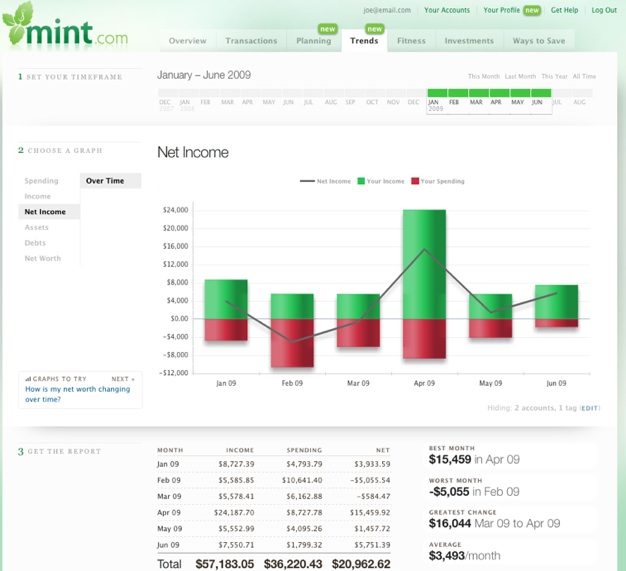Select the Investments tab
Screen dimensions: 626x571
[x=469, y=41]
